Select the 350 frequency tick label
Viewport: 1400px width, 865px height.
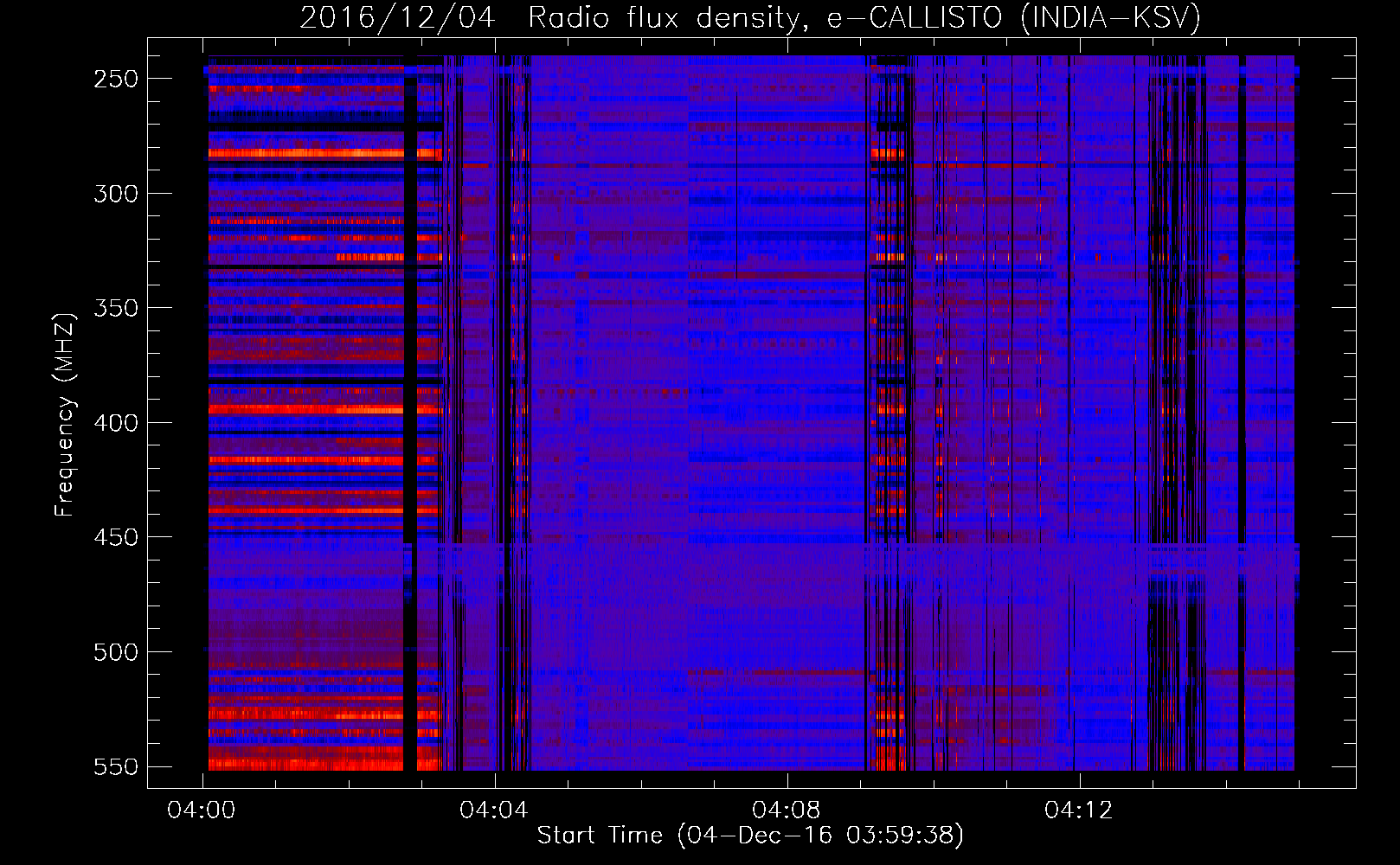[x=116, y=308]
